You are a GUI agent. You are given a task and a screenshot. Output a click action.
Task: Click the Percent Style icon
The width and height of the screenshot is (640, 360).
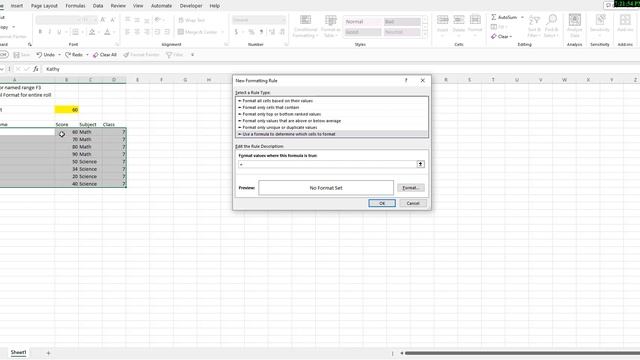[x=251, y=32]
